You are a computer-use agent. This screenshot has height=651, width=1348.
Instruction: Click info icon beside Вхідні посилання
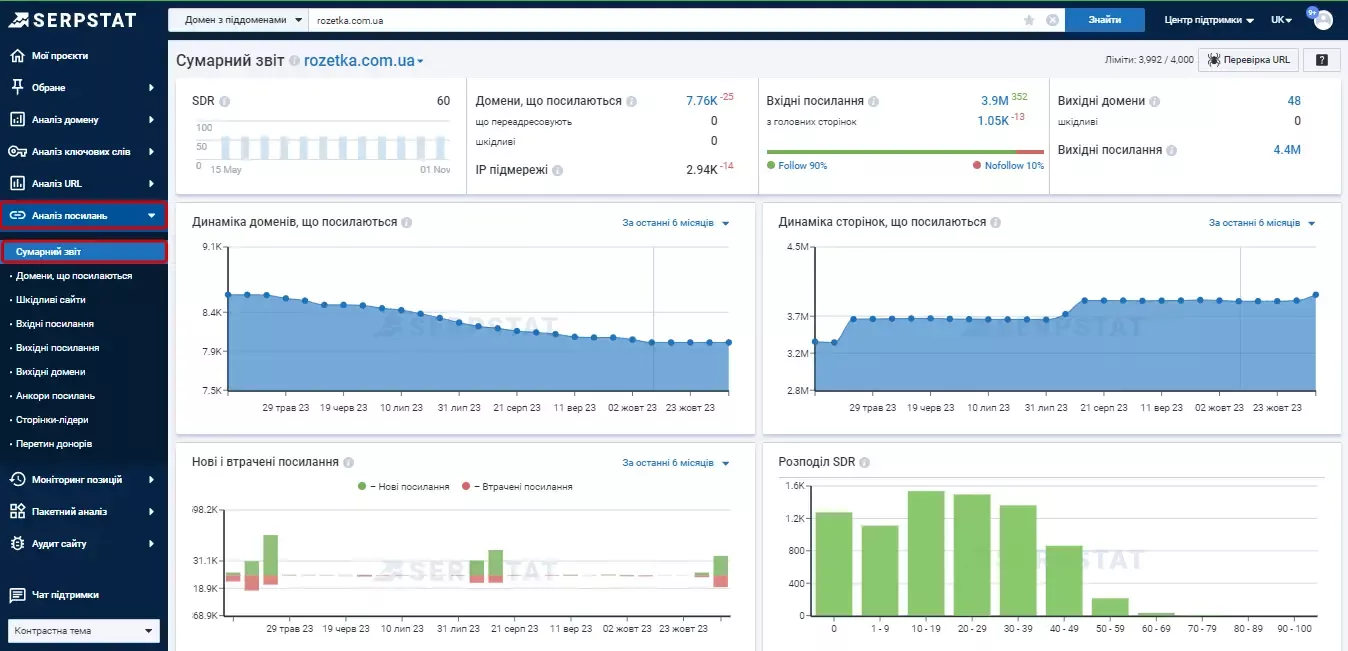coord(873,101)
